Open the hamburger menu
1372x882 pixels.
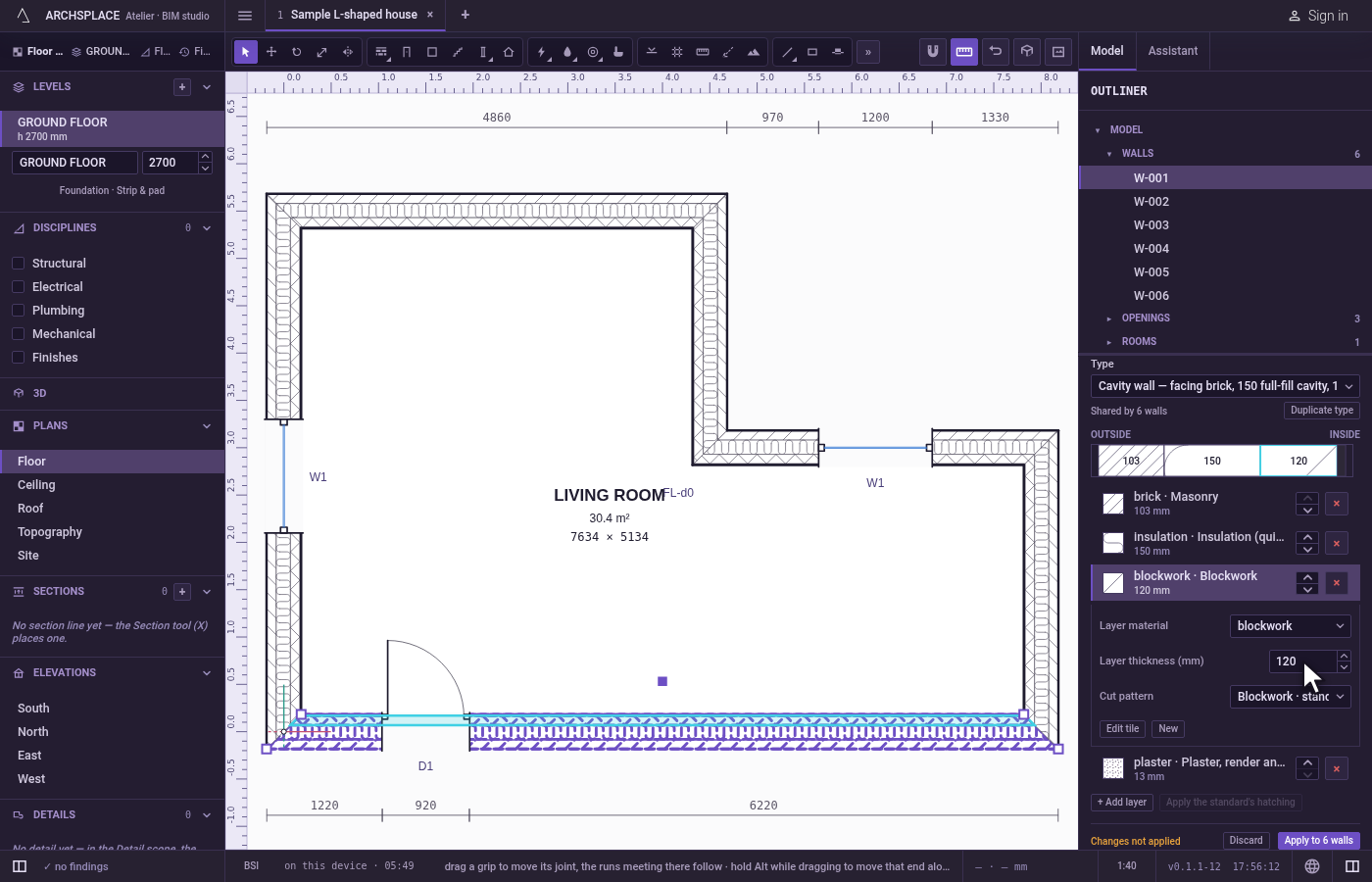click(x=245, y=15)
